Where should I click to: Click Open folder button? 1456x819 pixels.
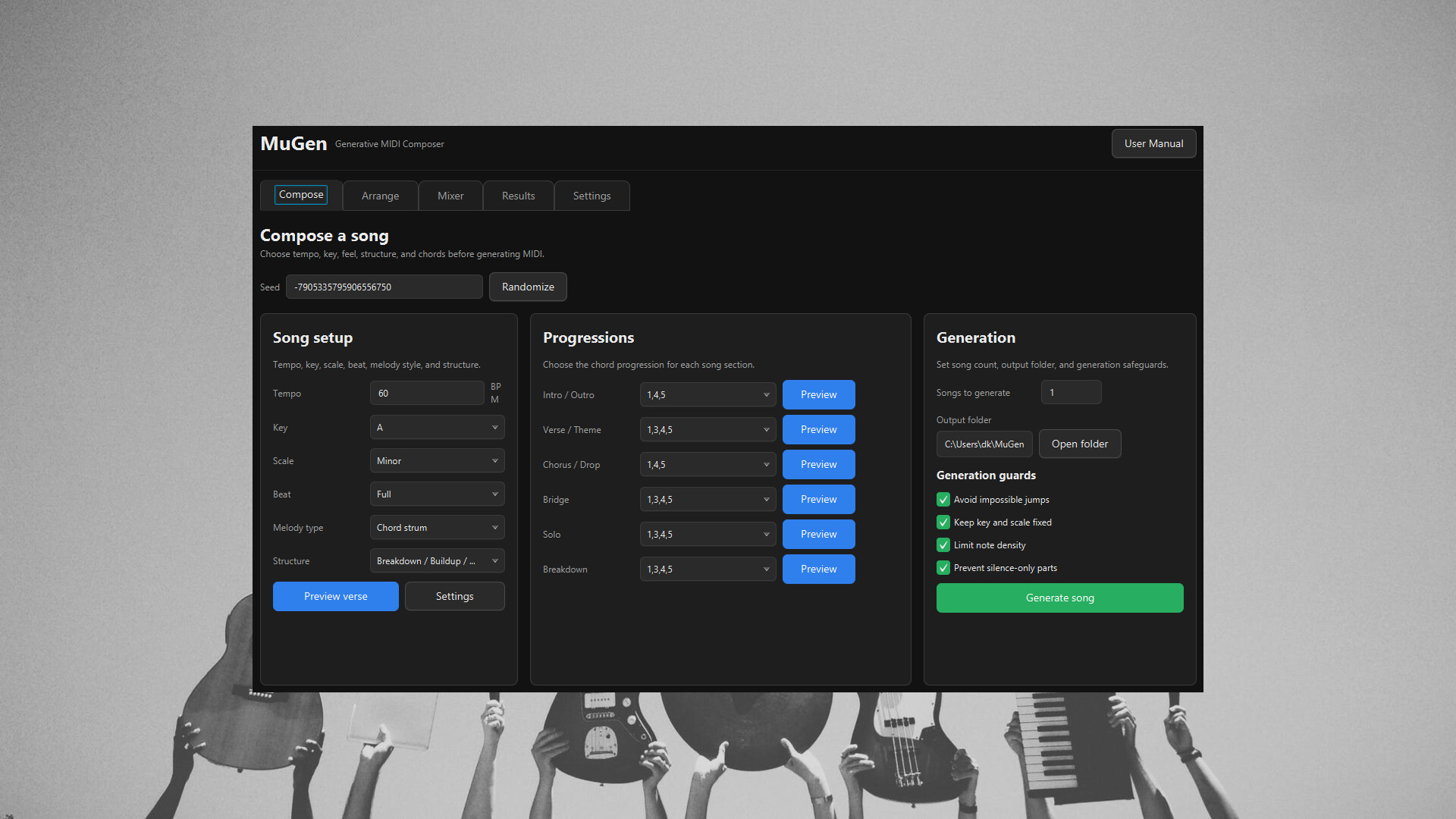pyautogui.click(x=1079, y=444)
